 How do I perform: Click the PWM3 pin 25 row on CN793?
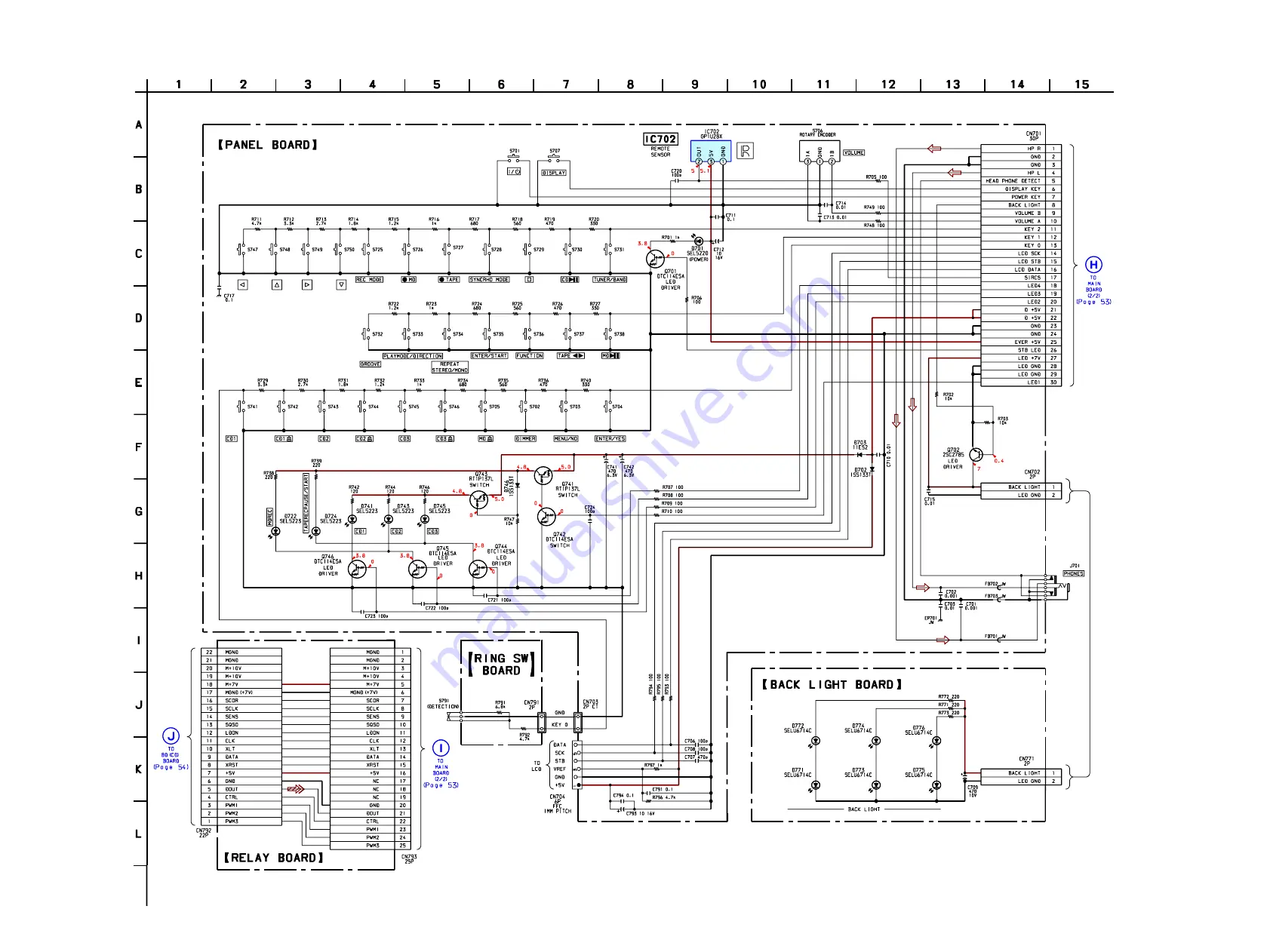pyautogui.click(x=371, y=846)
